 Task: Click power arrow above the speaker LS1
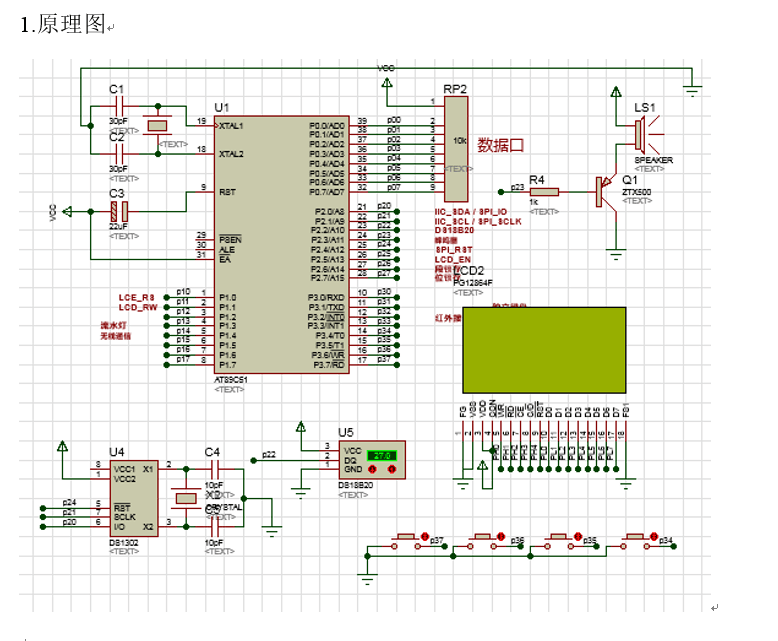pyautogui.click(x=616, y=92)
